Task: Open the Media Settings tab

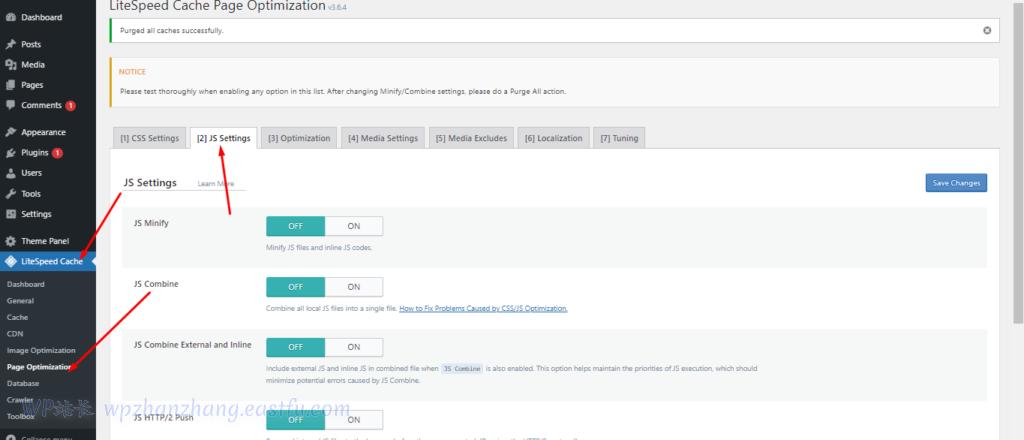Action: pyautogui.click(x=382, y=138)
